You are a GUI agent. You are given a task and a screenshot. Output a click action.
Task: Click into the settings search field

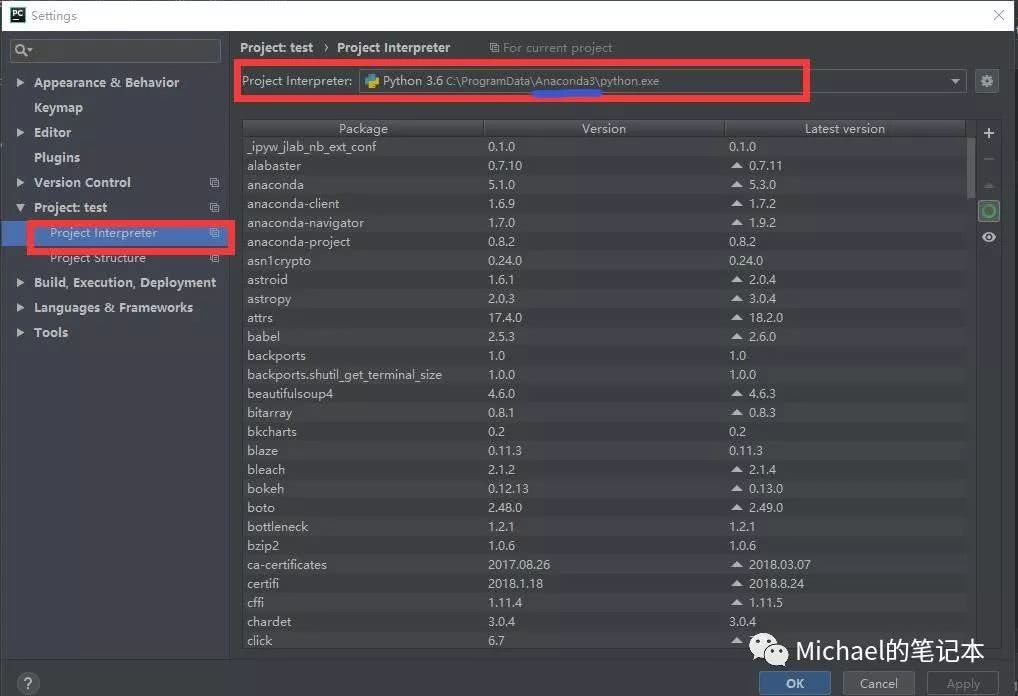point(116,51)
